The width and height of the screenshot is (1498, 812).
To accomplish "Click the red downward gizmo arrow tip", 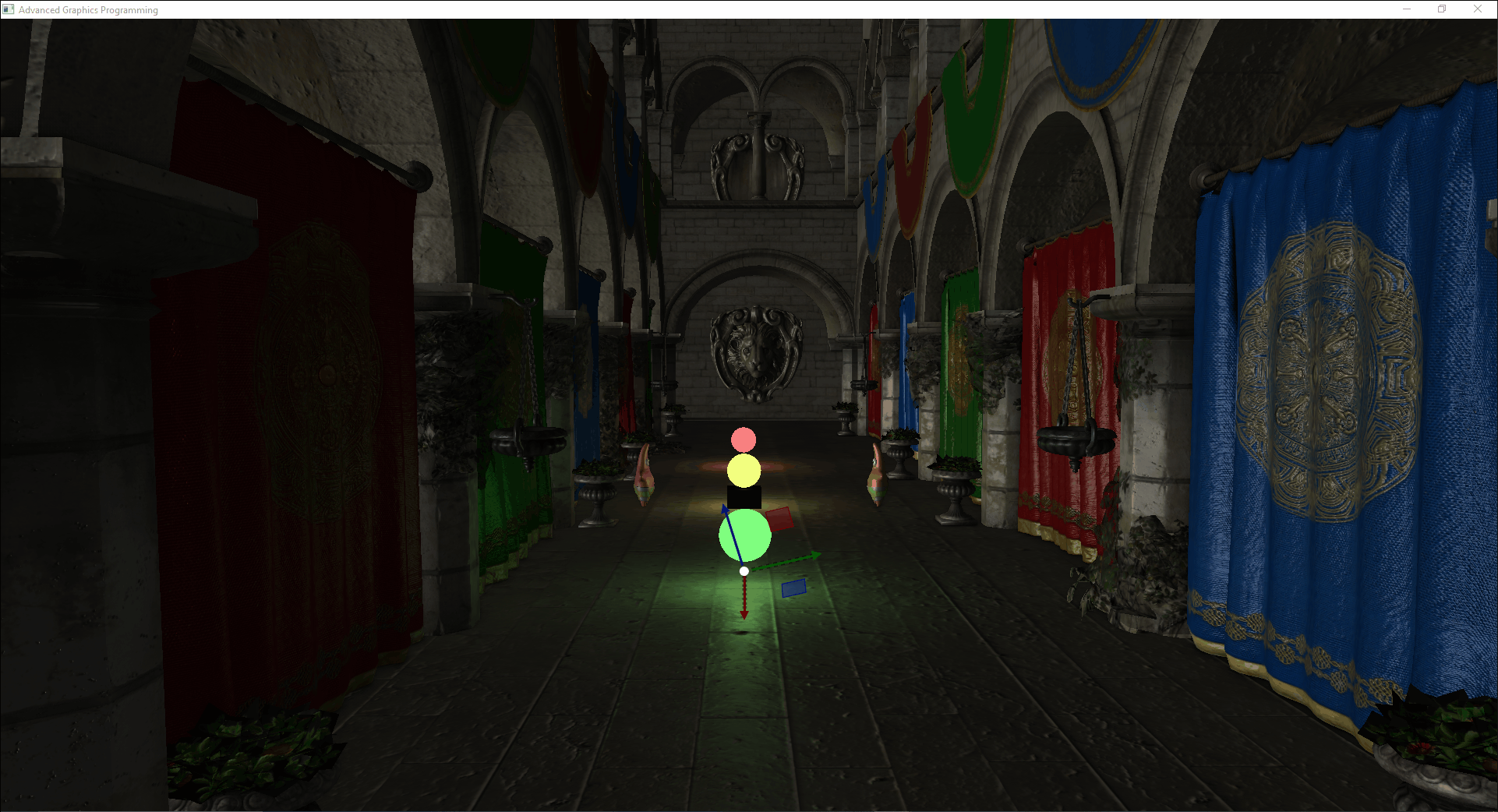I will (x=744, y=615).
